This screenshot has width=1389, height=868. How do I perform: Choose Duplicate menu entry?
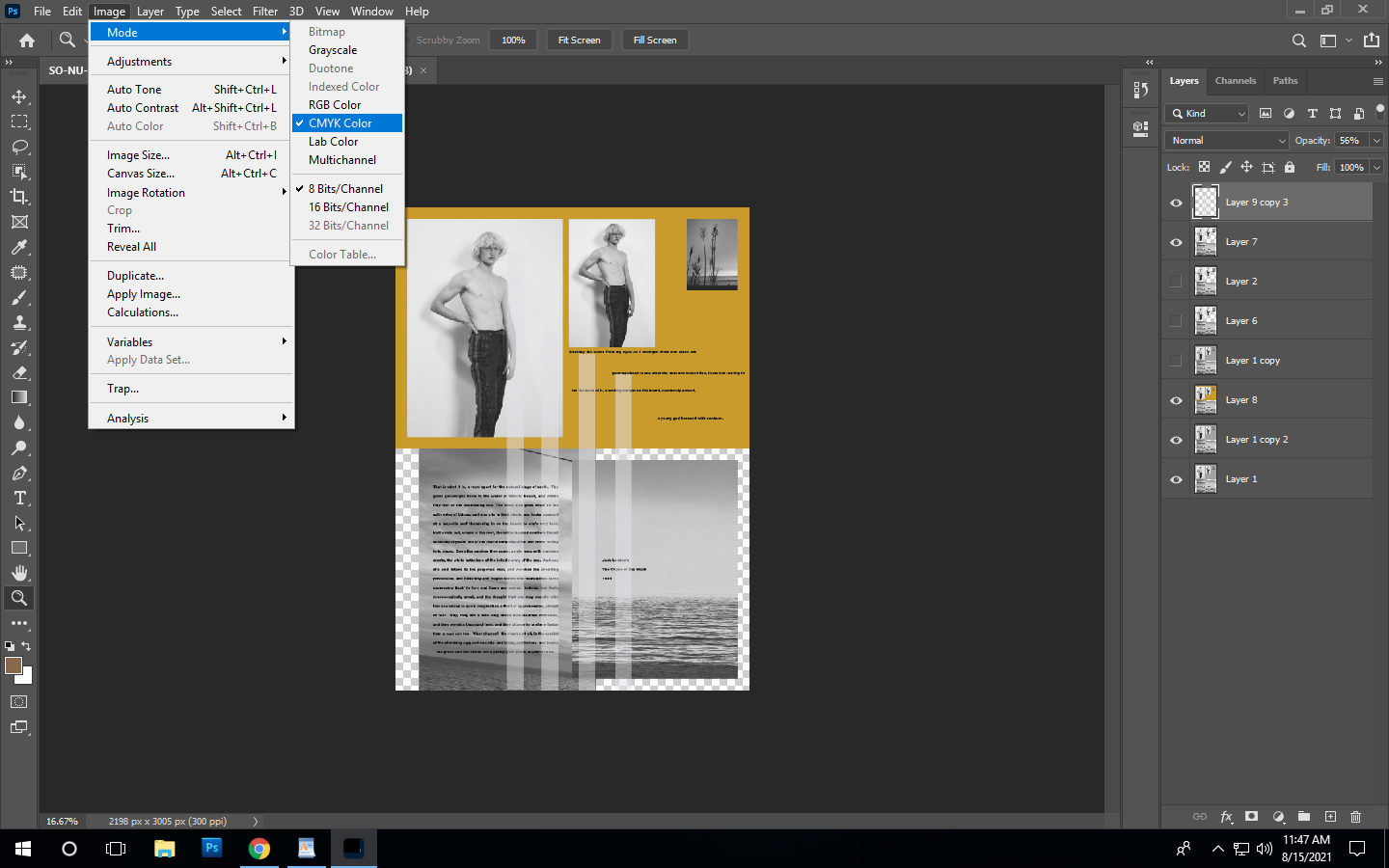(x=191, y=275)
